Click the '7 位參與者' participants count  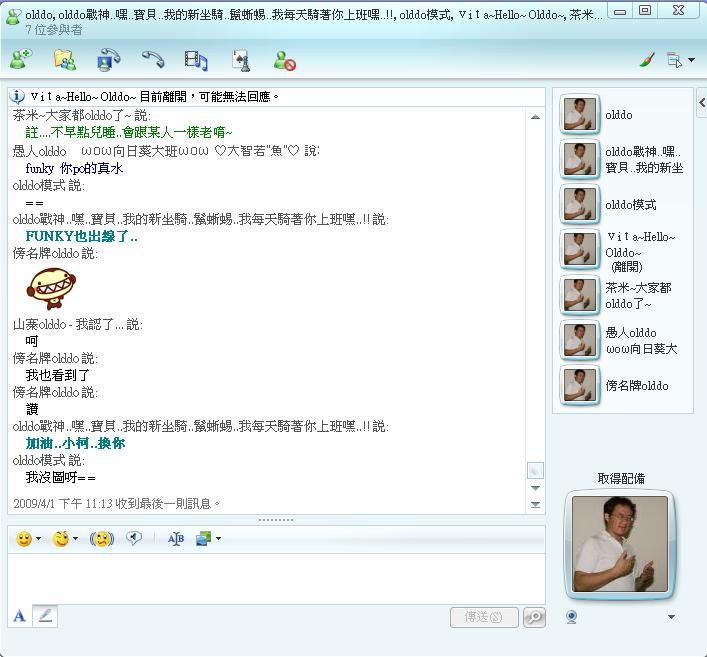(x=54, y=30)
